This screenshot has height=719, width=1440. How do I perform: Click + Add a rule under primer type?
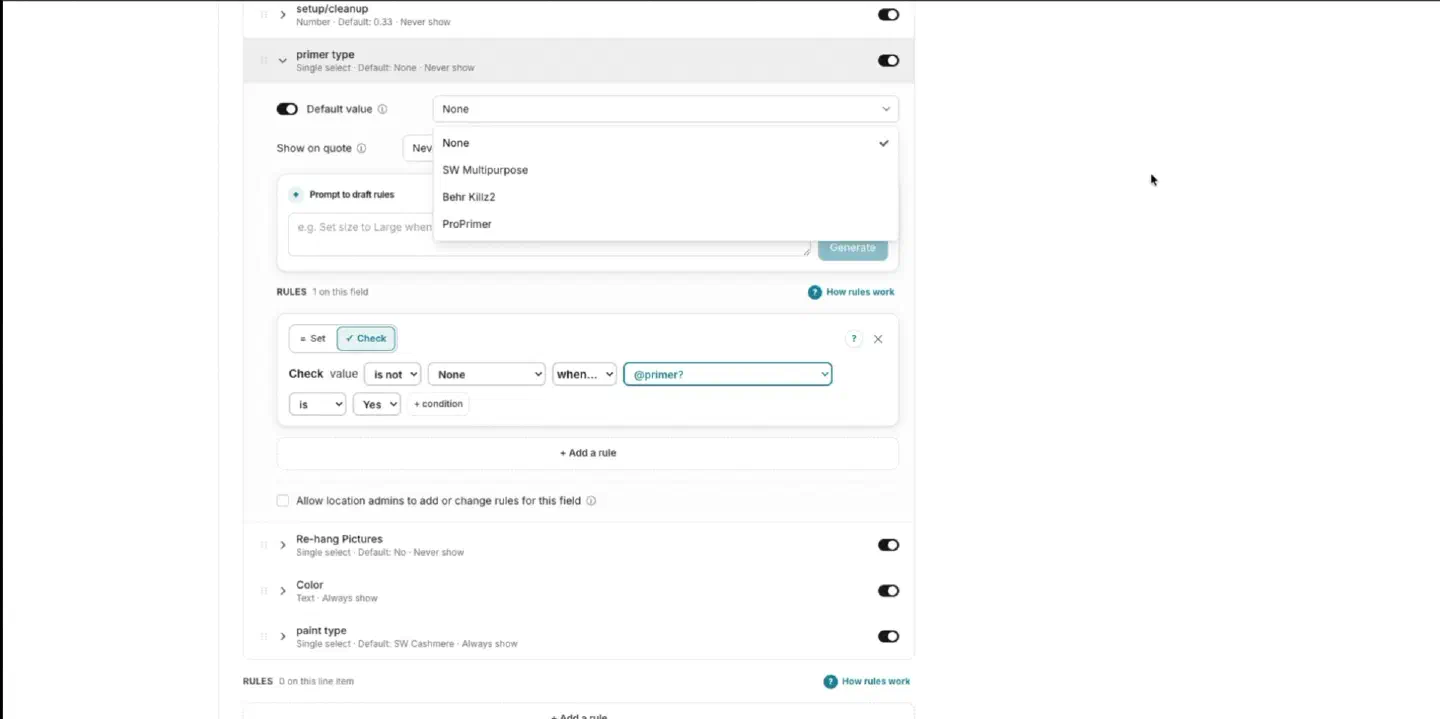(588, 453)
